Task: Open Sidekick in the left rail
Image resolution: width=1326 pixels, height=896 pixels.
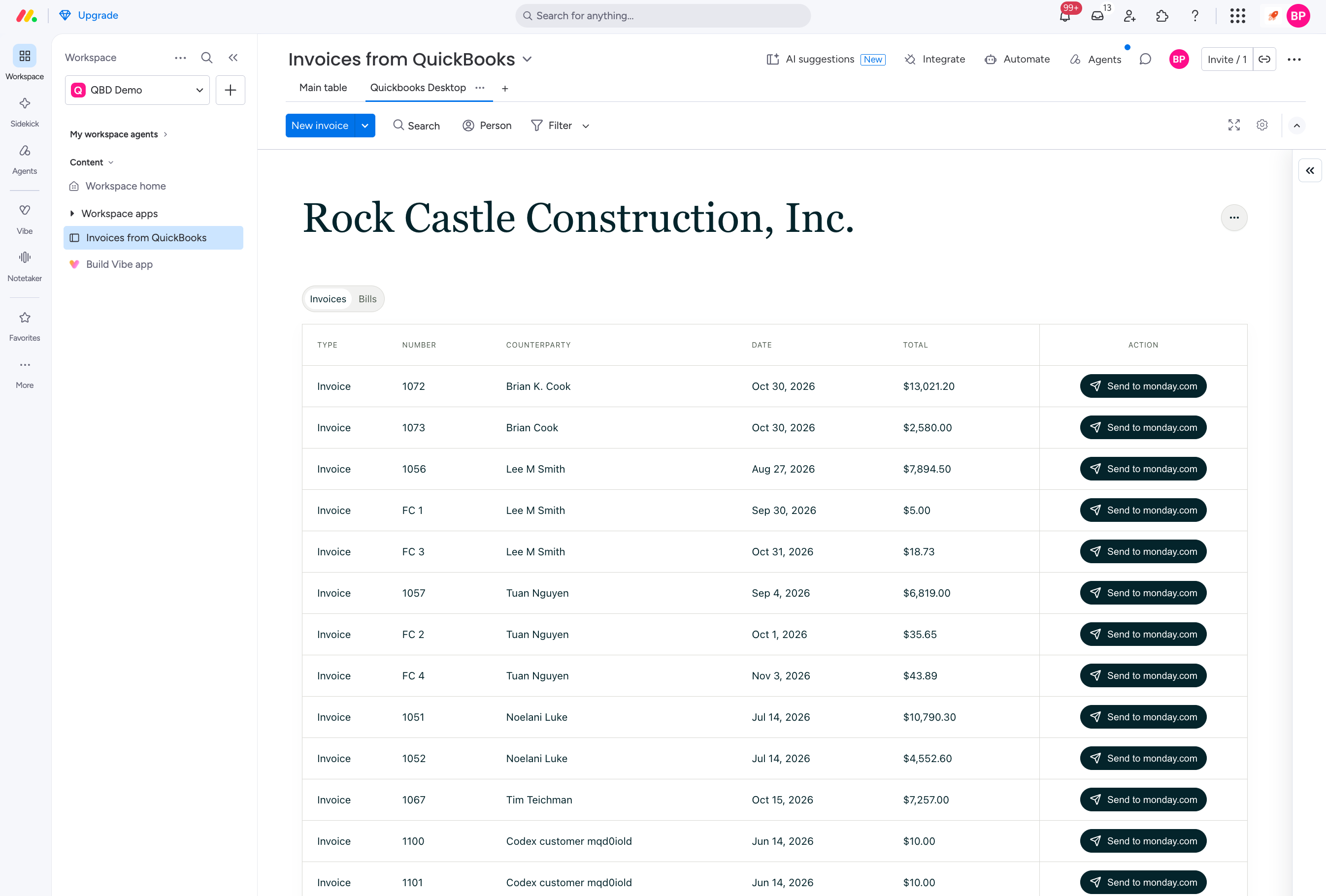Action: pos(25,111)
